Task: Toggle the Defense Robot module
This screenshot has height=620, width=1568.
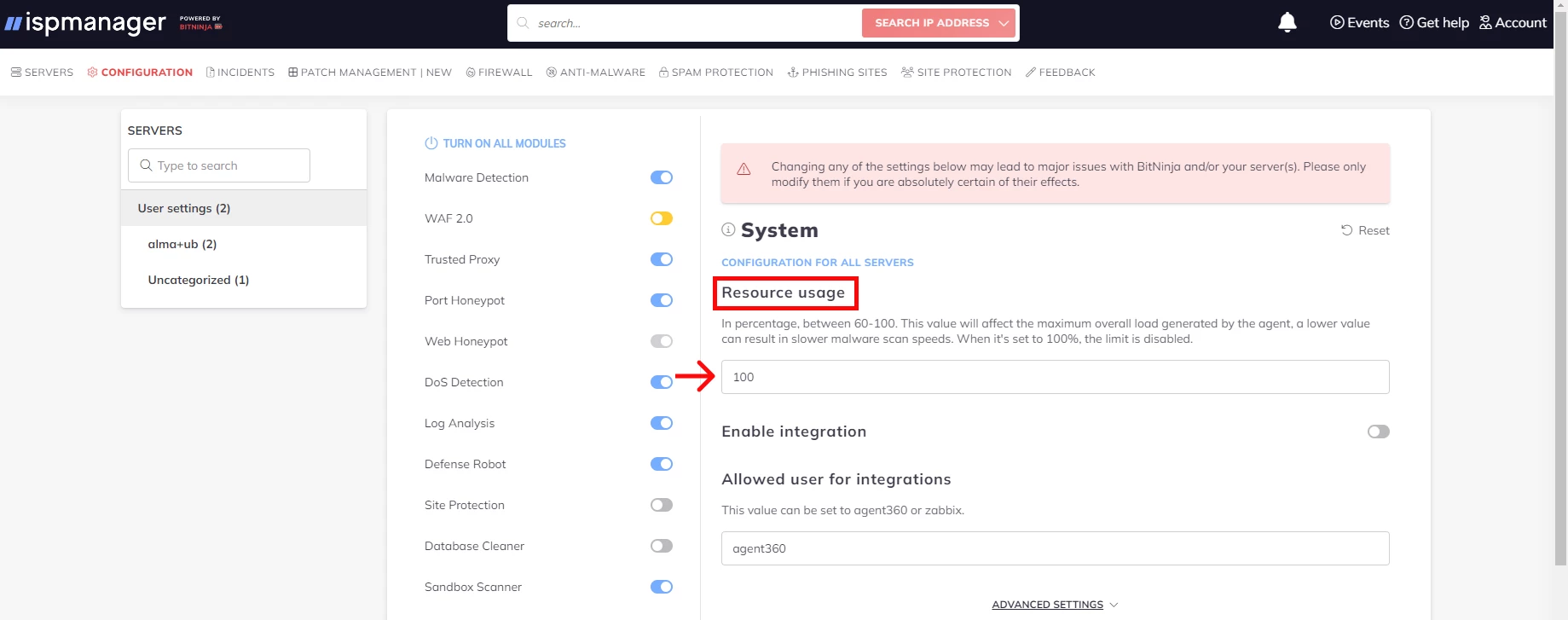Action: [662, 464]
